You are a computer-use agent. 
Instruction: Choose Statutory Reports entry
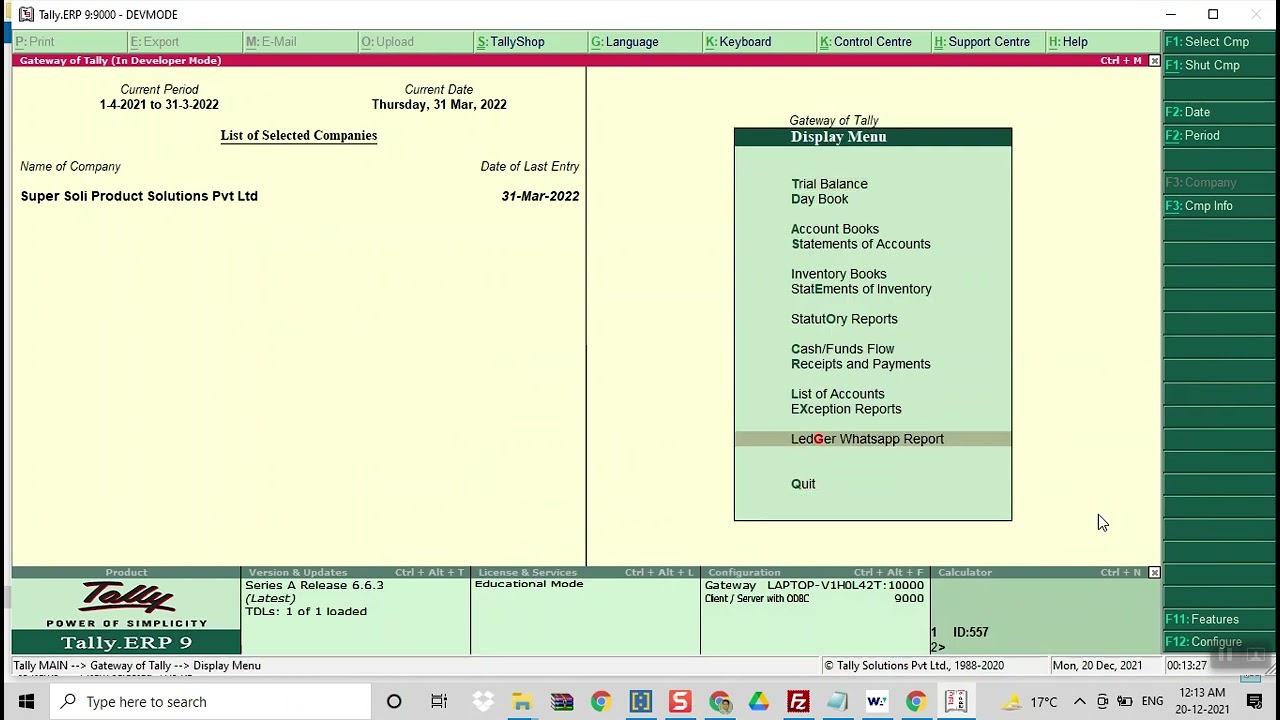tap(844, 319)
